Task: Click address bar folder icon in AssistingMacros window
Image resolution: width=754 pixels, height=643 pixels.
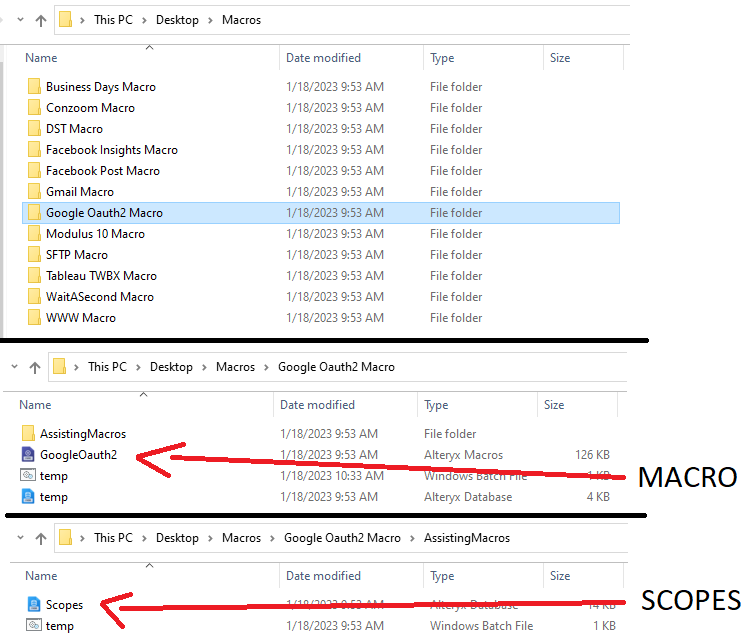Action: point(65,537)
